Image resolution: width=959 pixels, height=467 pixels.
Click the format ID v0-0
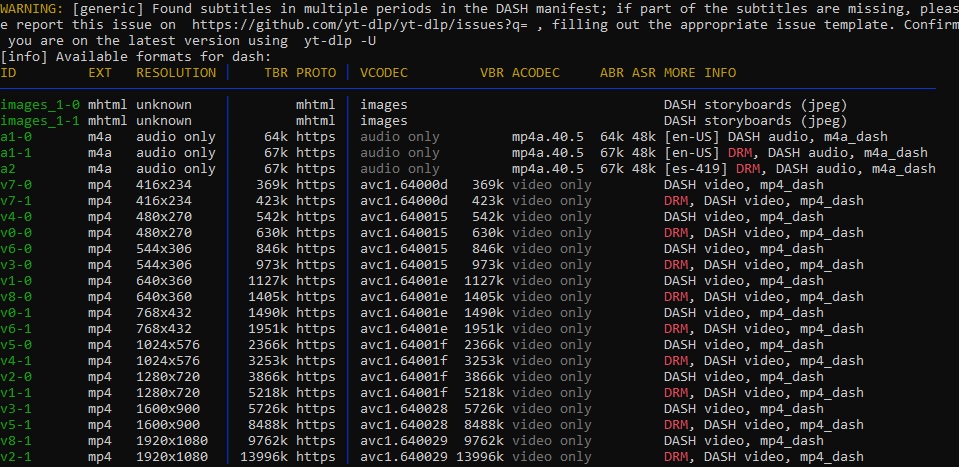coord(16,233)
